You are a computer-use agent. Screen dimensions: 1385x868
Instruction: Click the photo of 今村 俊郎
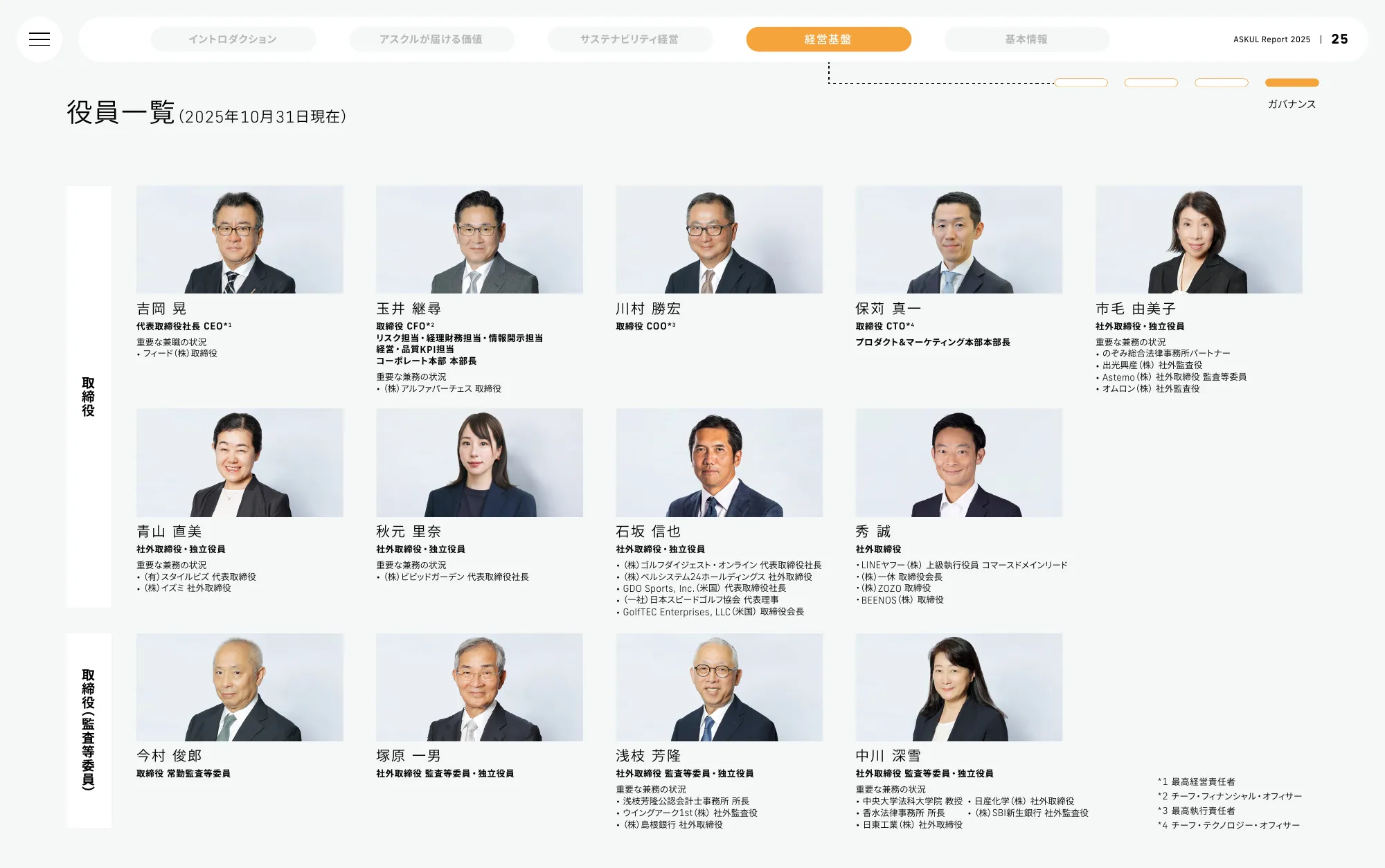pyautogui.click(x=240, y=687)
